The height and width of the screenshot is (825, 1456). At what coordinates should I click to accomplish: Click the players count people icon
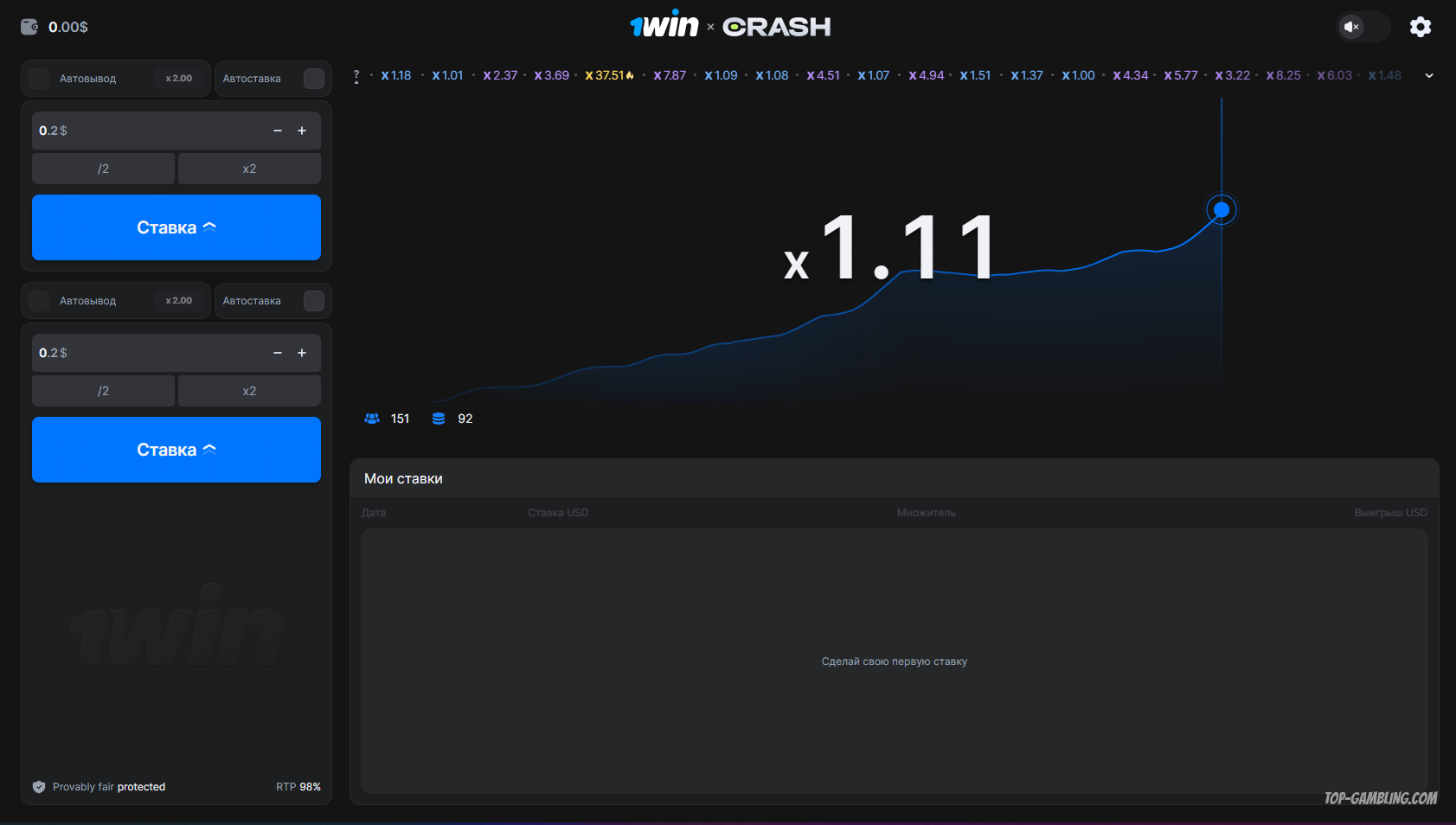click(372, 419)
